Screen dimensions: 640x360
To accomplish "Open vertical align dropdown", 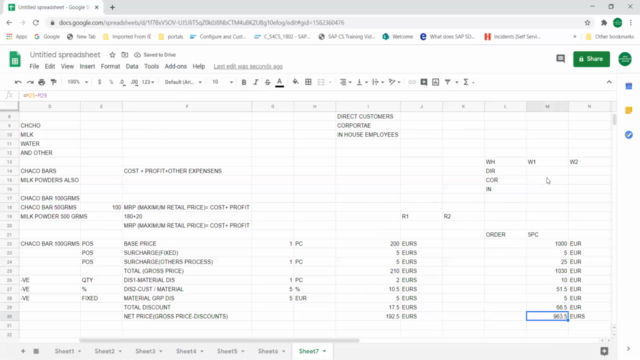I will (362, 82).
